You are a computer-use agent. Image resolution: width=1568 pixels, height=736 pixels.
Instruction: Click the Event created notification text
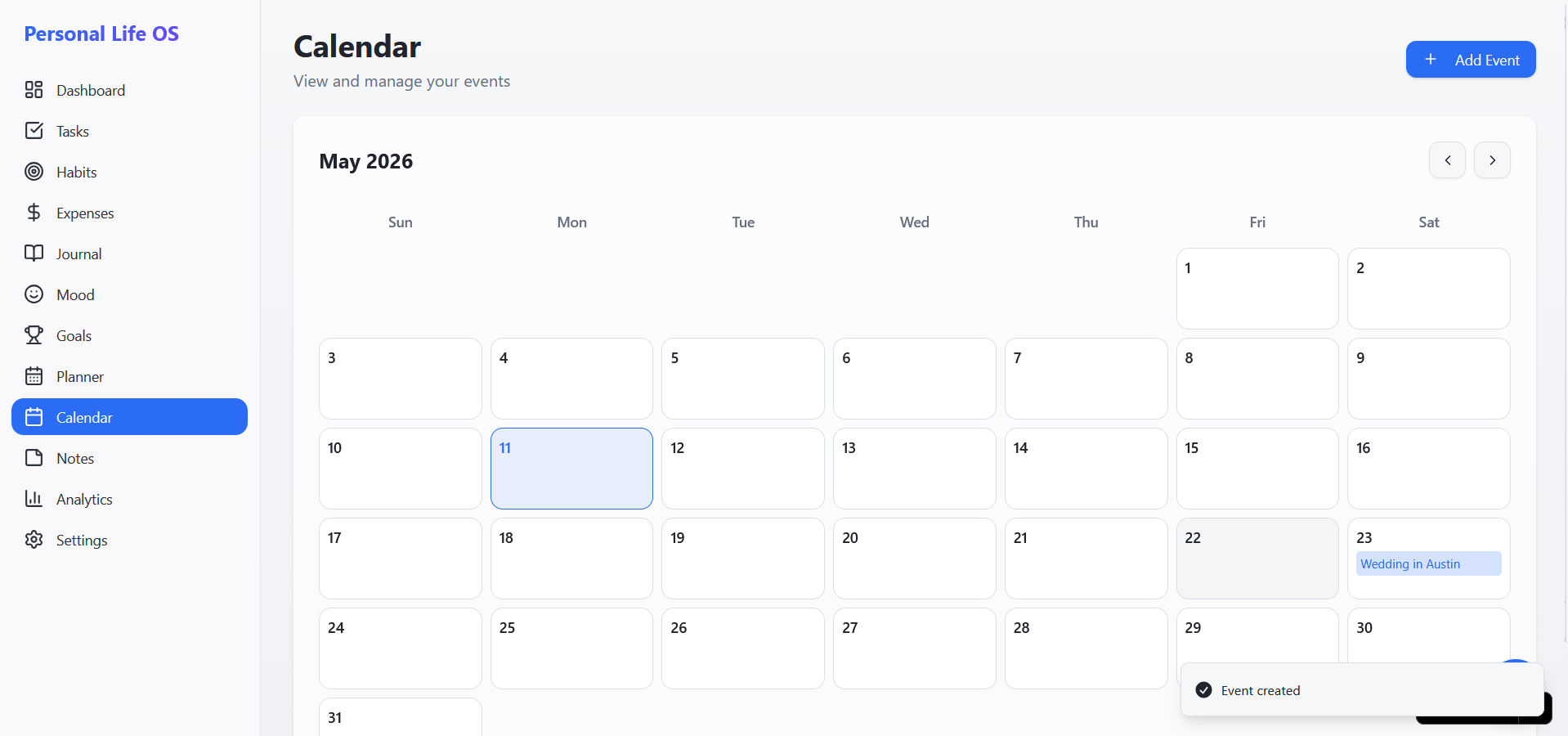1261,690
